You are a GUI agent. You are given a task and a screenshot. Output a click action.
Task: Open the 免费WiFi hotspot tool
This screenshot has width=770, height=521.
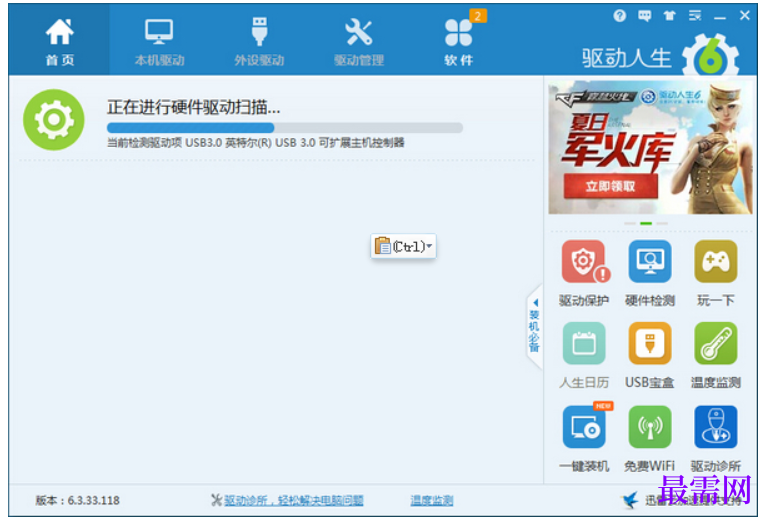pos(650,427)
